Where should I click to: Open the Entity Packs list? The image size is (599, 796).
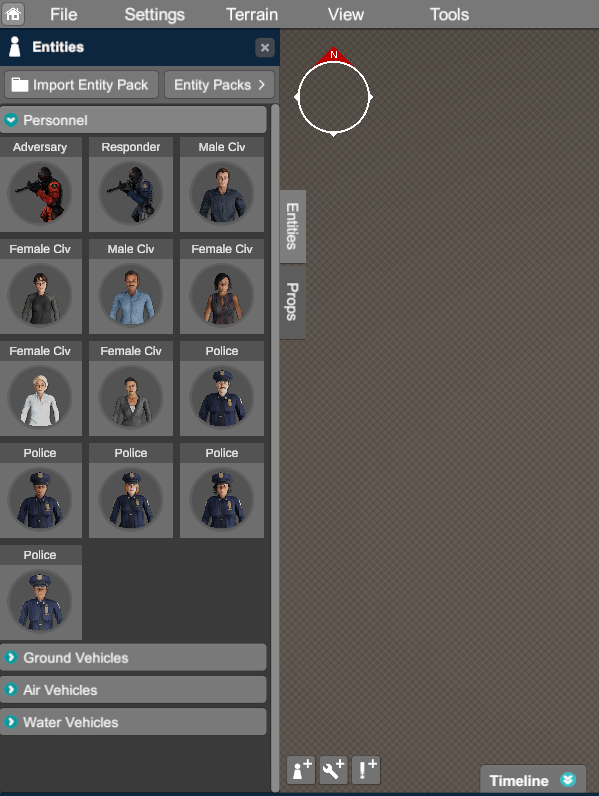pos(219,85)
